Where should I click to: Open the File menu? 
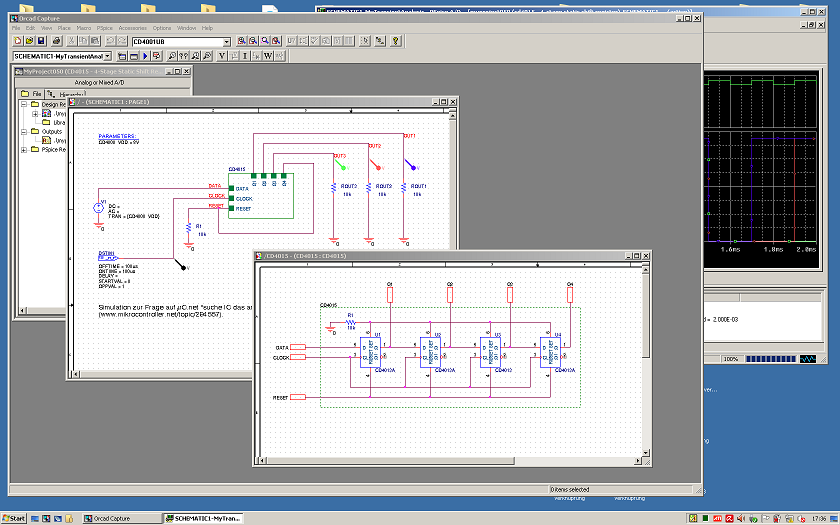click(16, 28)
